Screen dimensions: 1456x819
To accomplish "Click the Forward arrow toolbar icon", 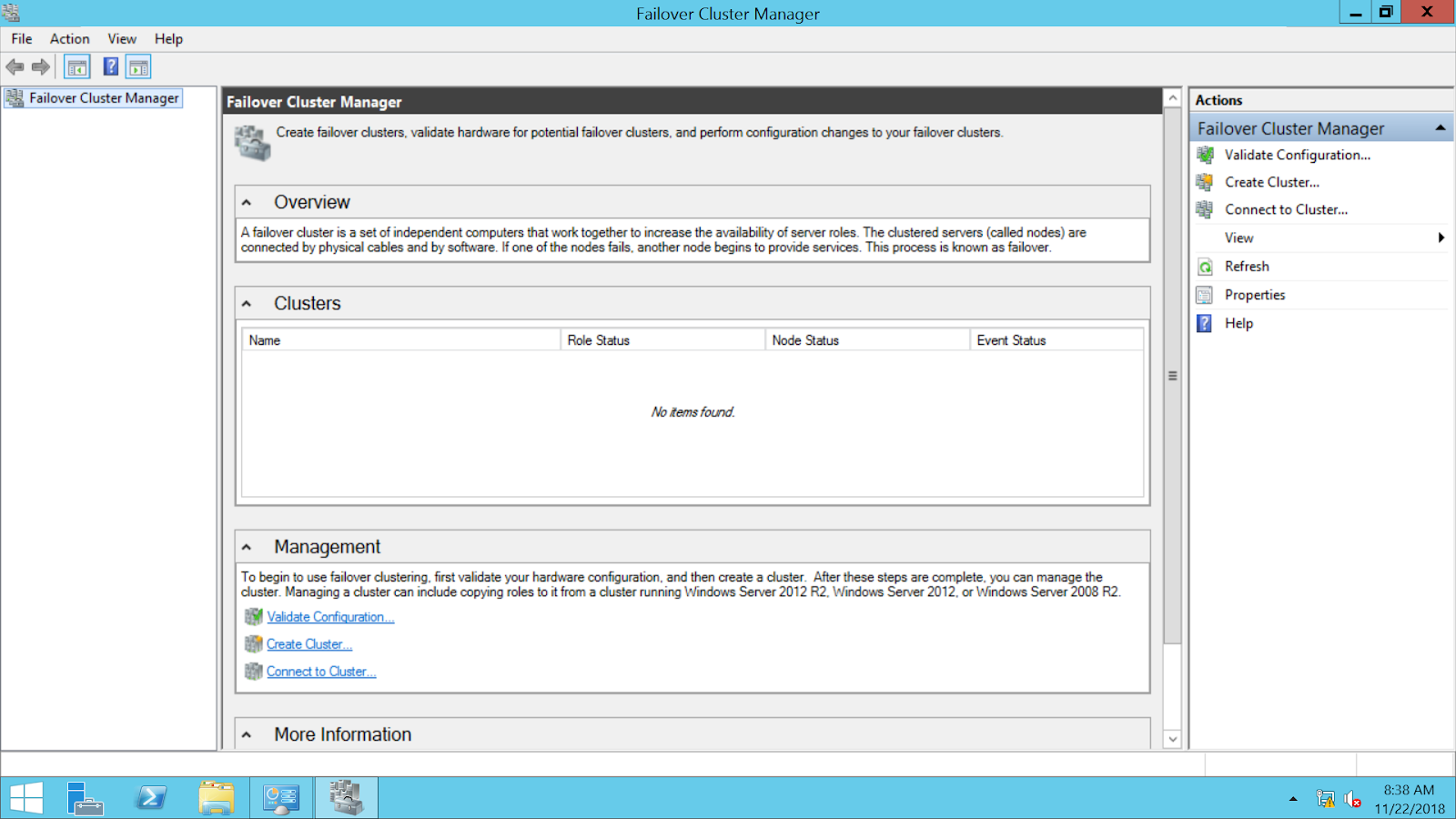I will click(x=41, y=66).
